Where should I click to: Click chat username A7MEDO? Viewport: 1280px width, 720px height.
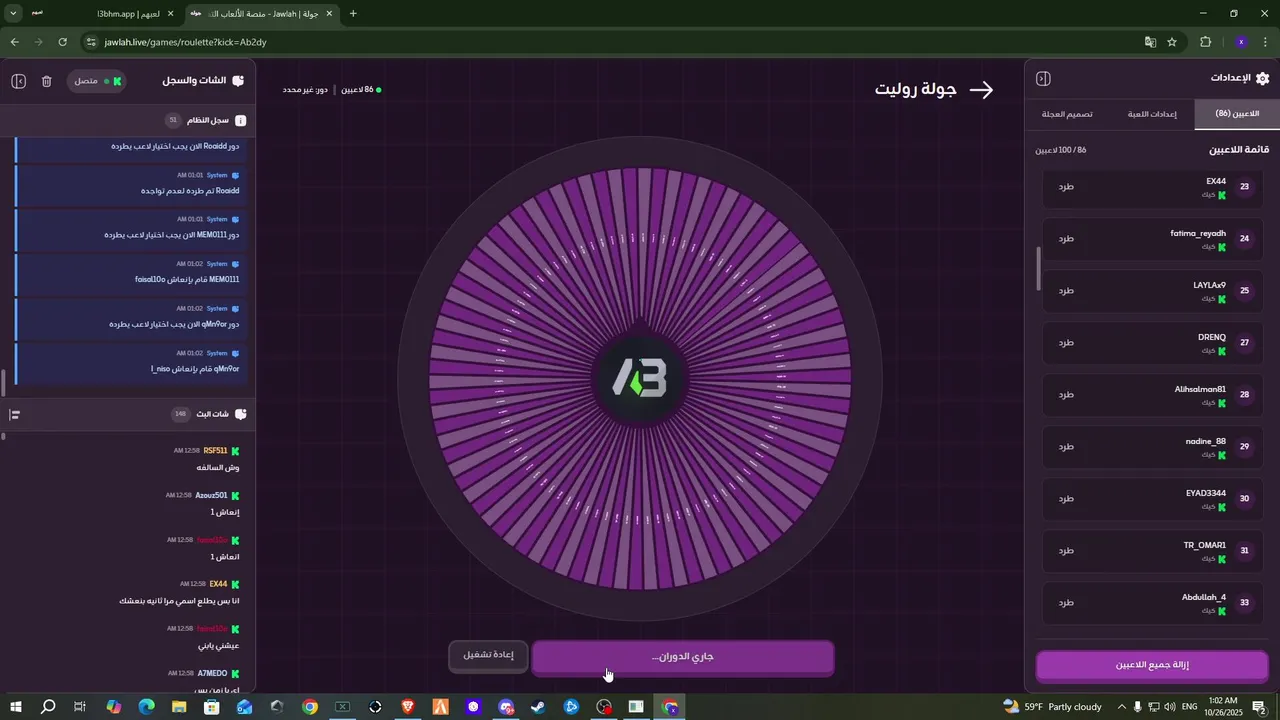pos(212,674)
